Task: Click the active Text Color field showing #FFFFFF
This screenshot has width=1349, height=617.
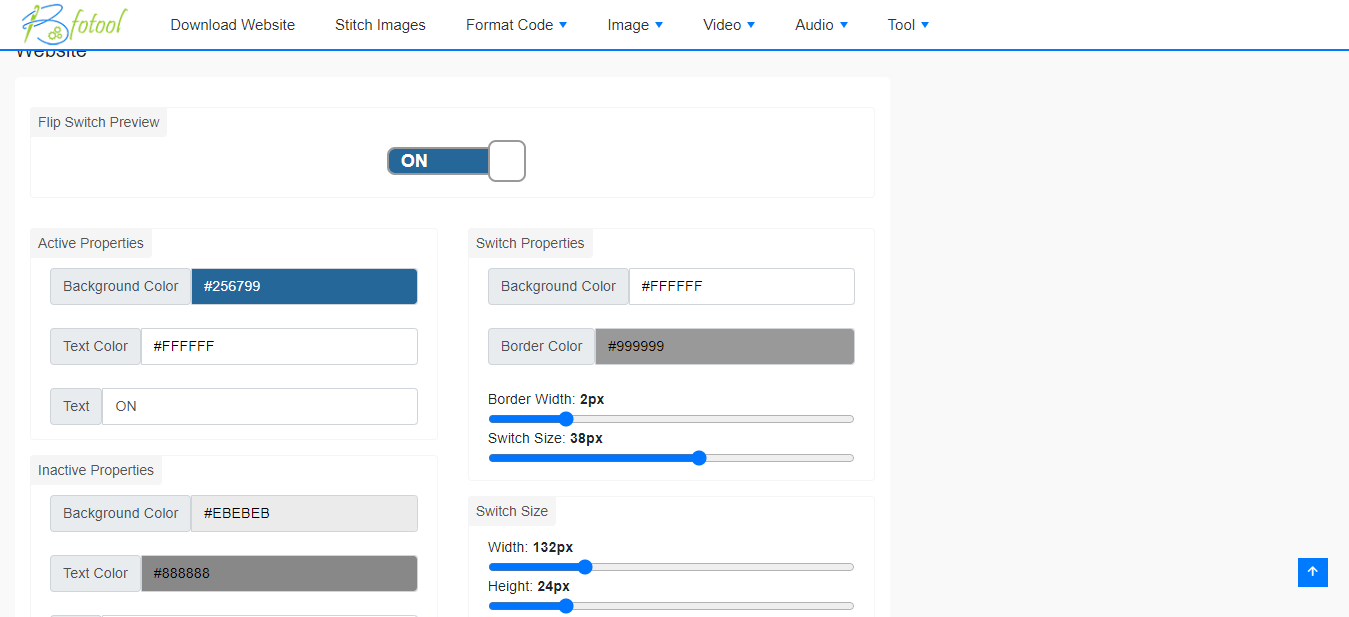Action: (279, 346)
